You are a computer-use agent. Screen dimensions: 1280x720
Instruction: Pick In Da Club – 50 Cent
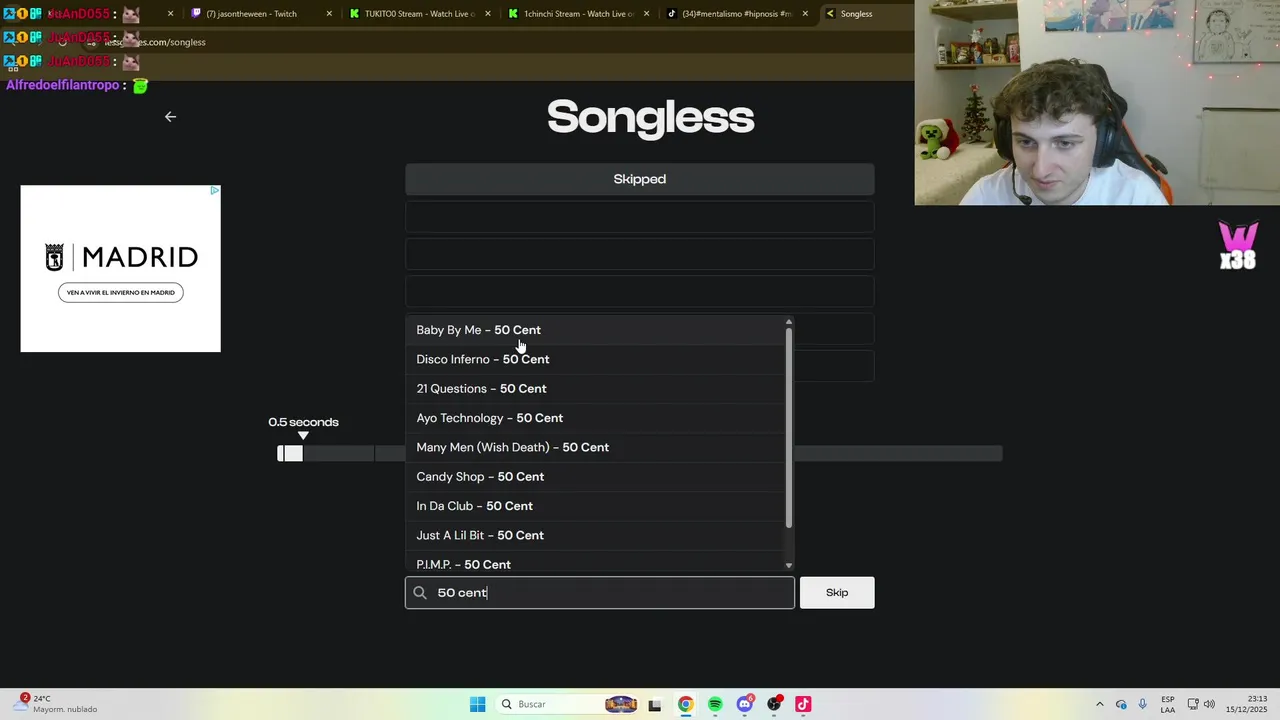(595, 506)
